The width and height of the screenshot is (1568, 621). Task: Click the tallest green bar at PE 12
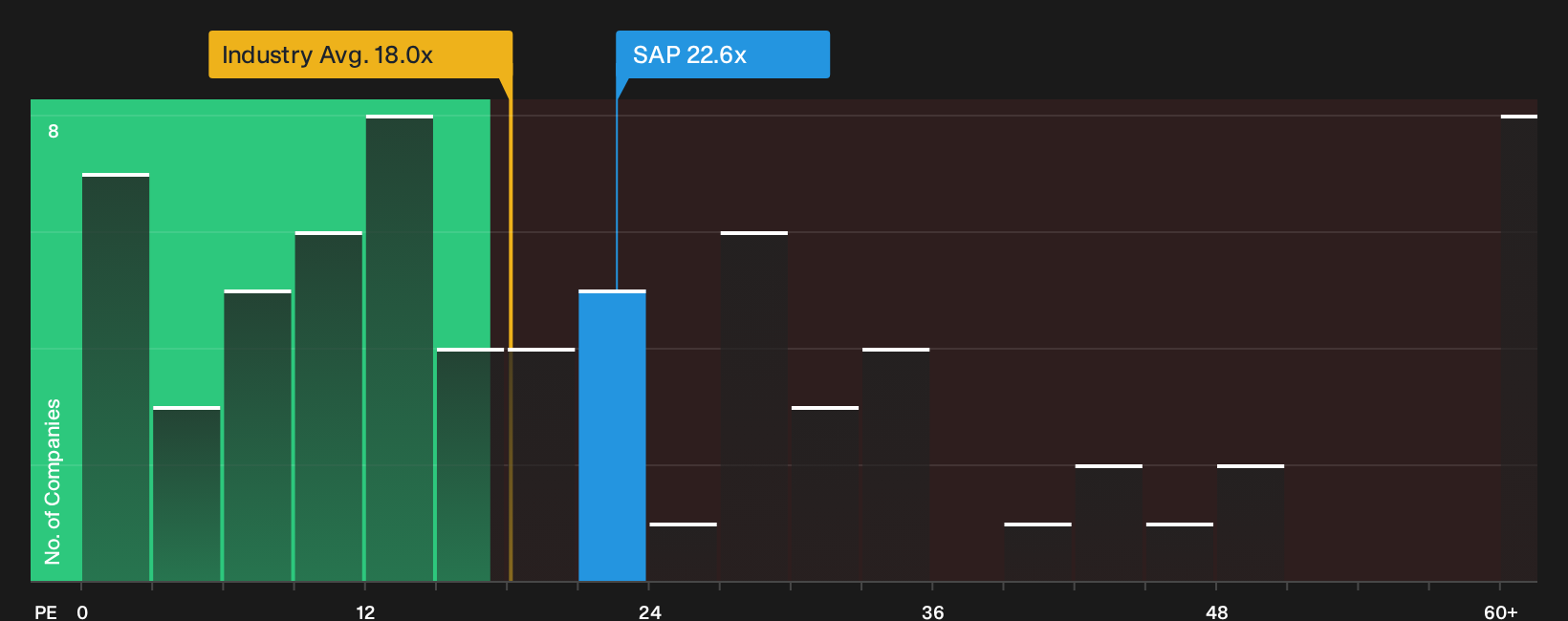tap(400, 348)
